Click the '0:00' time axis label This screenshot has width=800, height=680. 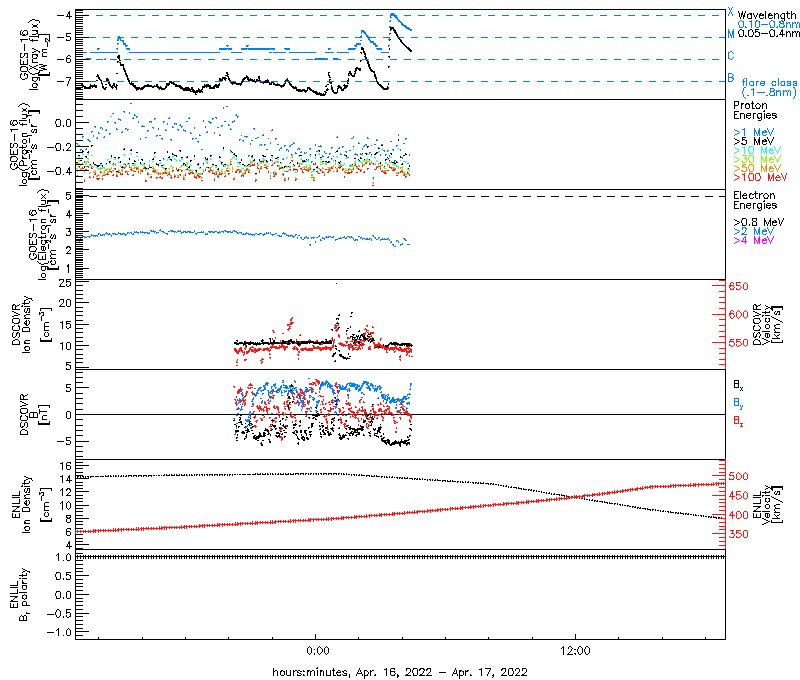pyautogui.click(x=317, y=650)
